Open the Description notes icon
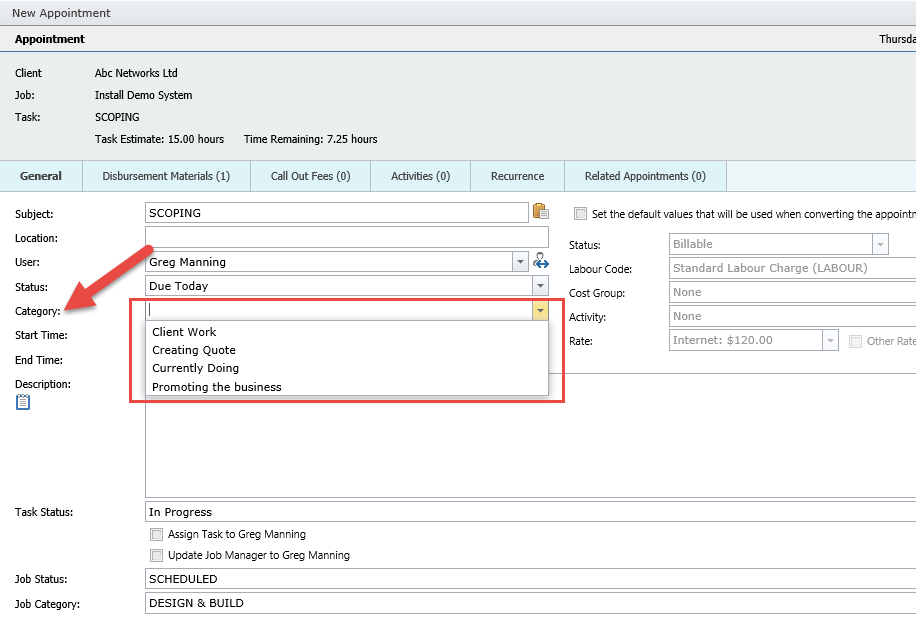The height and width of the screenshot is (643, 916). [22, 402]
